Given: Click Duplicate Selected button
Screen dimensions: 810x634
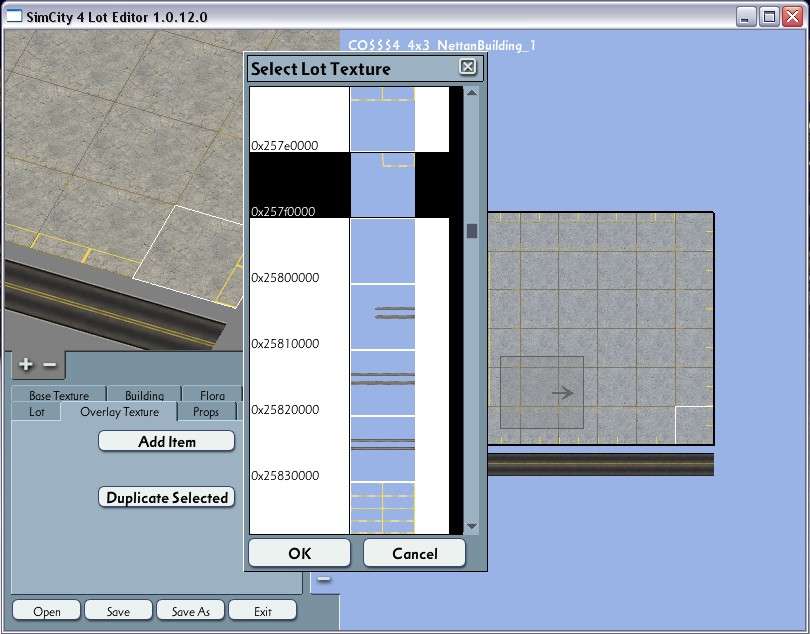Looking at the screenshot, I should (x=166, y=498).
